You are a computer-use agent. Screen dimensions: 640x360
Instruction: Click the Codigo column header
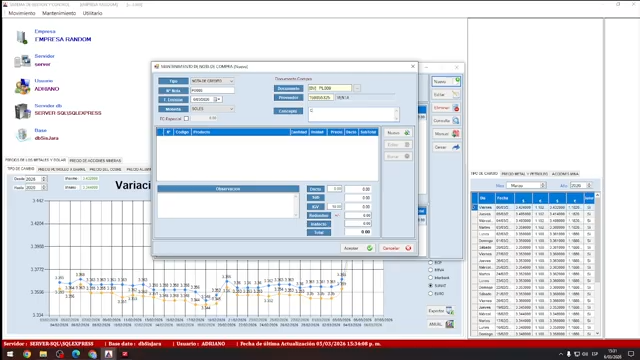pyautogui.click(x=182, y=132)
